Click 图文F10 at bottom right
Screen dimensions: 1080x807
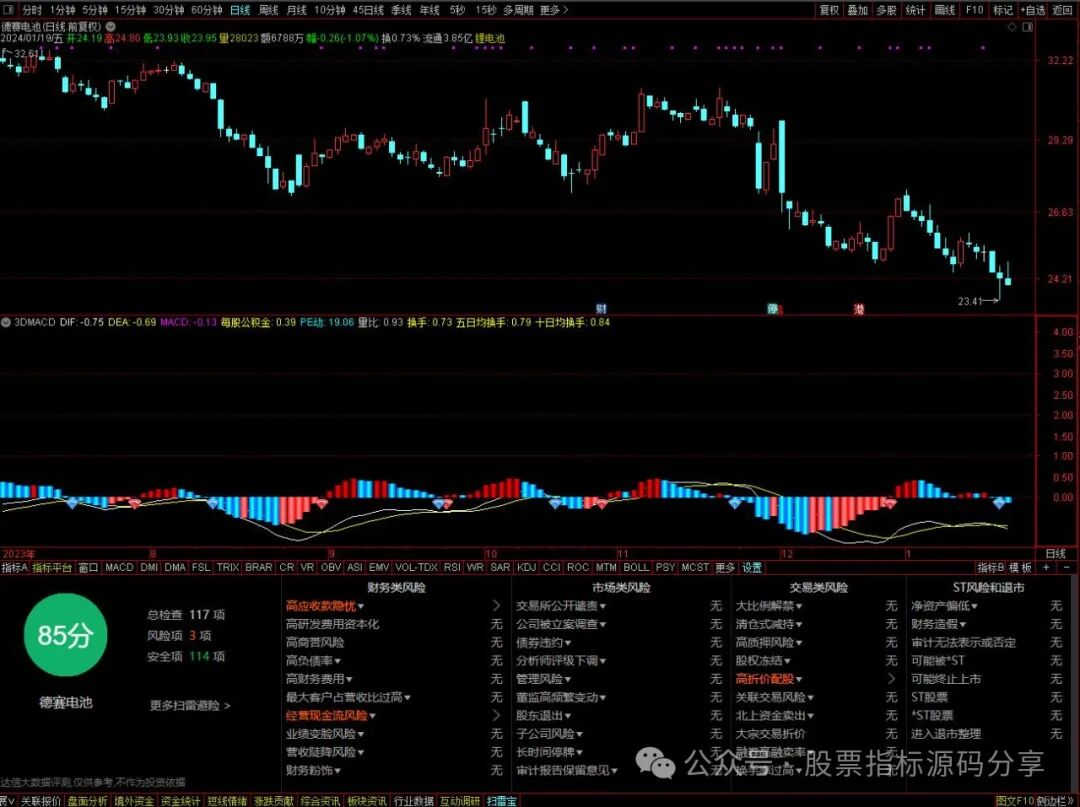1015,801
